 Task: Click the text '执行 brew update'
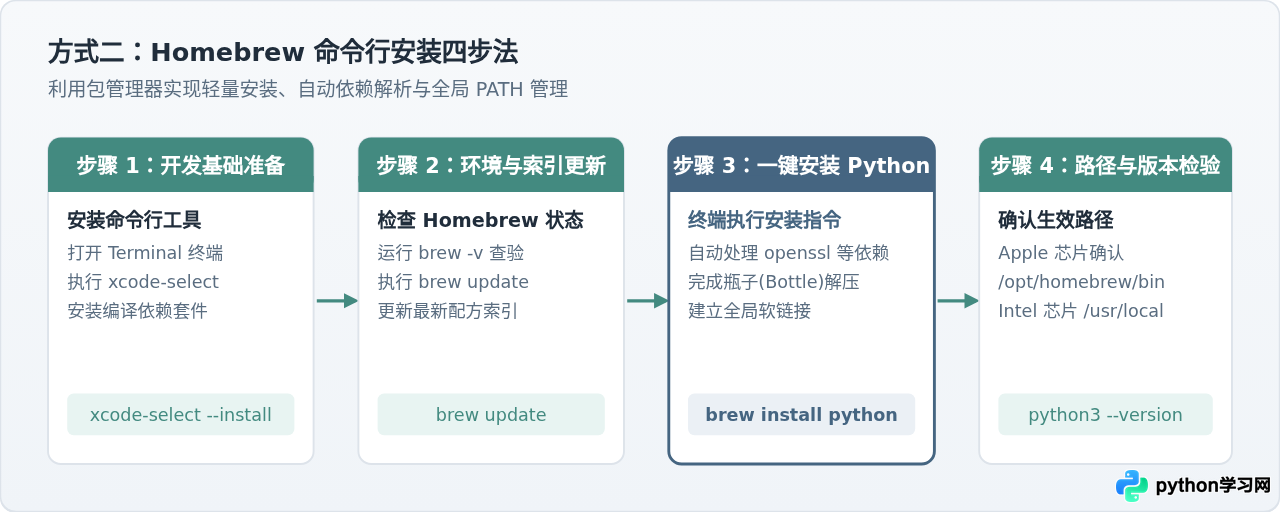(x=453, y=282)
